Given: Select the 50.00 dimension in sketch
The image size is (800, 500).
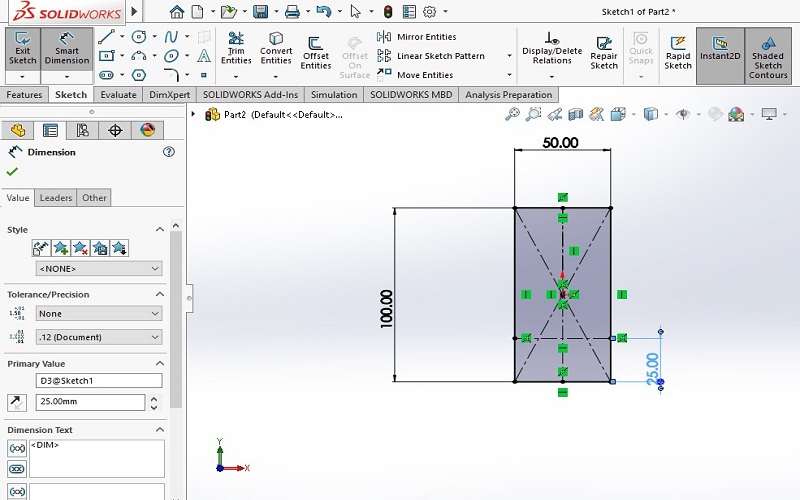Looking at the screenshot, I should [560, 142].
